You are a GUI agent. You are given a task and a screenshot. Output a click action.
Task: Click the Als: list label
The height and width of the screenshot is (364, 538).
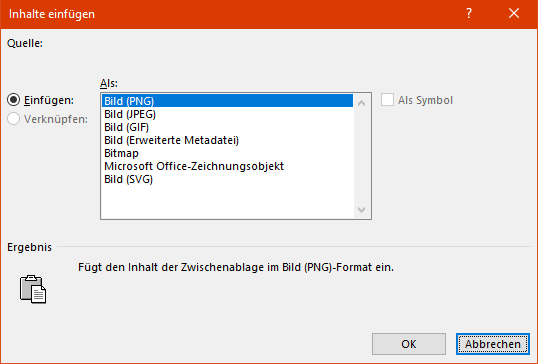tap(109, 83)
